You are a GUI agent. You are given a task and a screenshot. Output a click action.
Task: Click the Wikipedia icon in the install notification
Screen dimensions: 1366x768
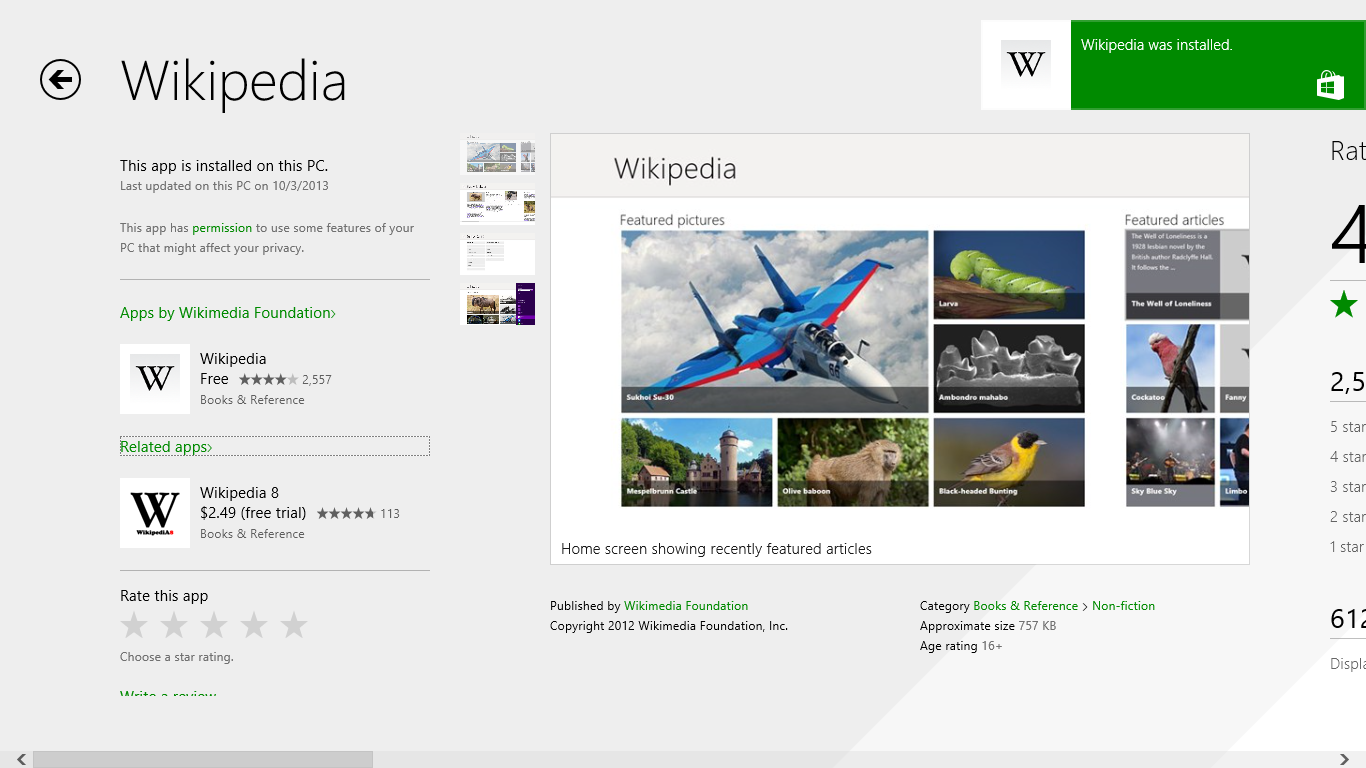1025,65
